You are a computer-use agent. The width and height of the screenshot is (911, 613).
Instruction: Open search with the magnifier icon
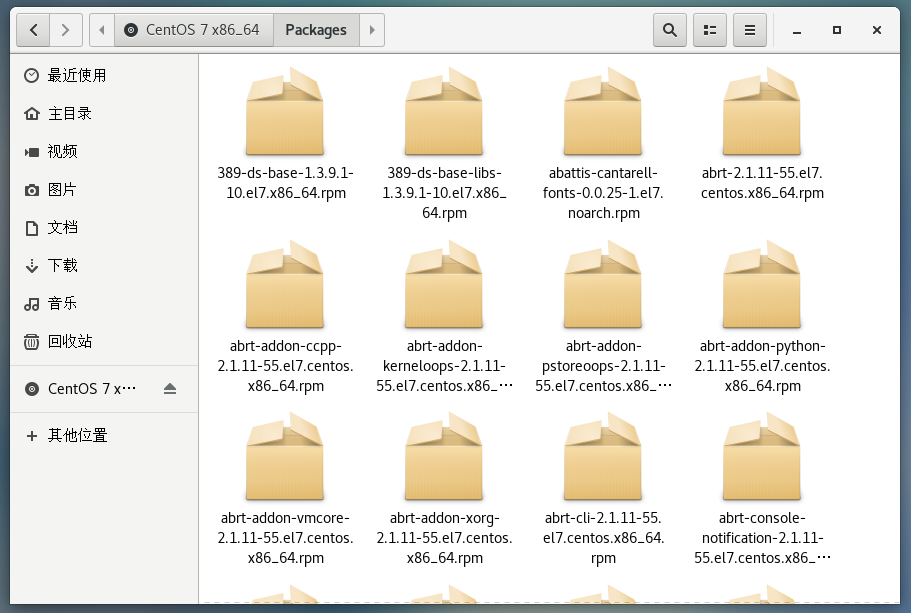(670, 30)
